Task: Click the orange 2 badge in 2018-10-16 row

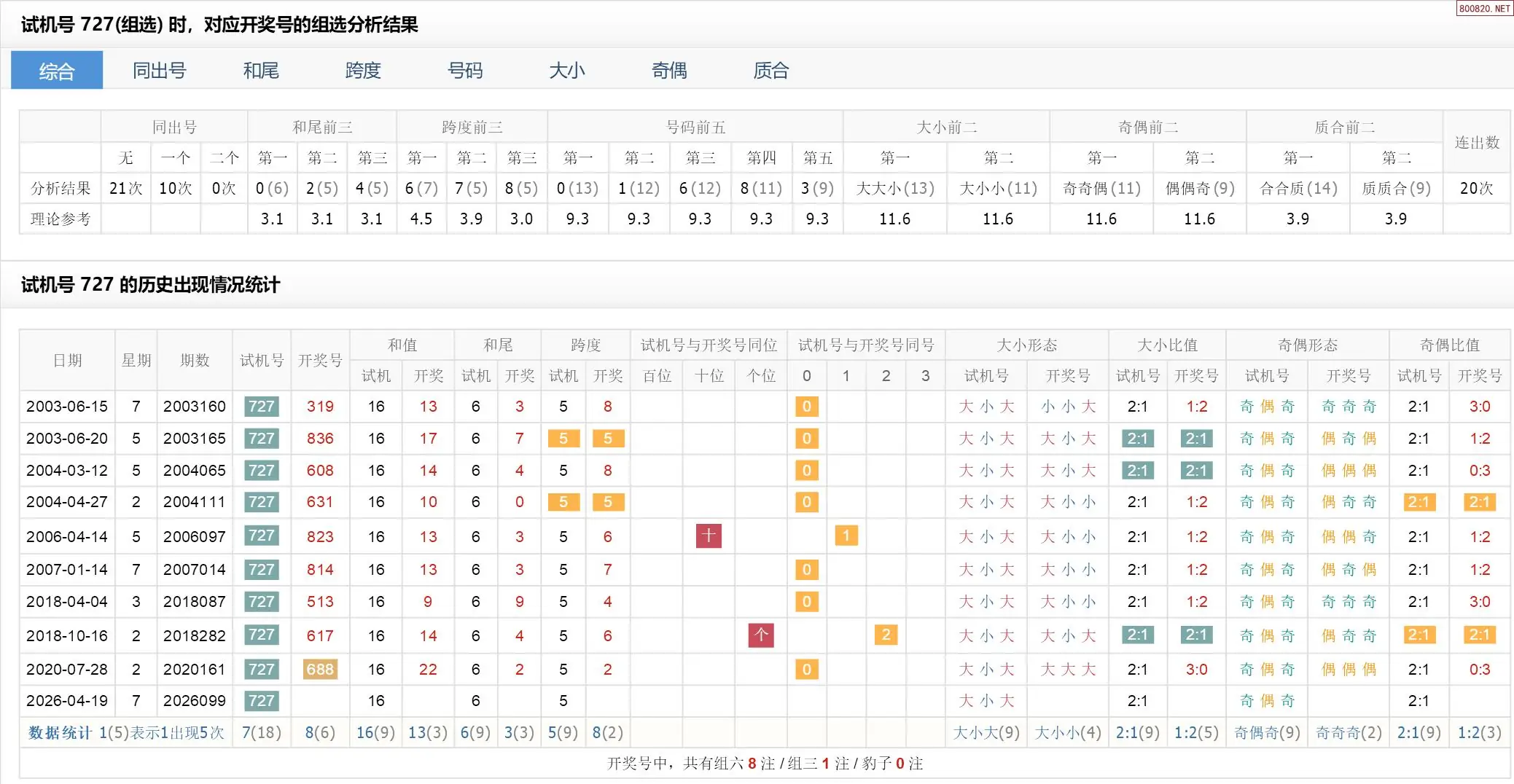Action: tap(886, 635)
